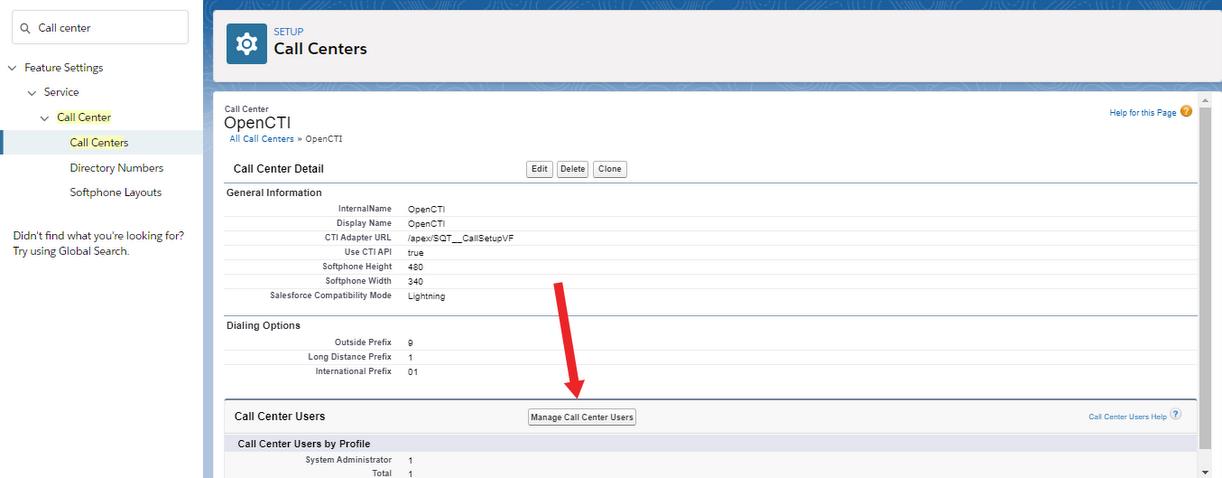Collapse the Service tree node
Image resolution: width=1222 pixels, height=478 pixels.
tap(31, 93)
